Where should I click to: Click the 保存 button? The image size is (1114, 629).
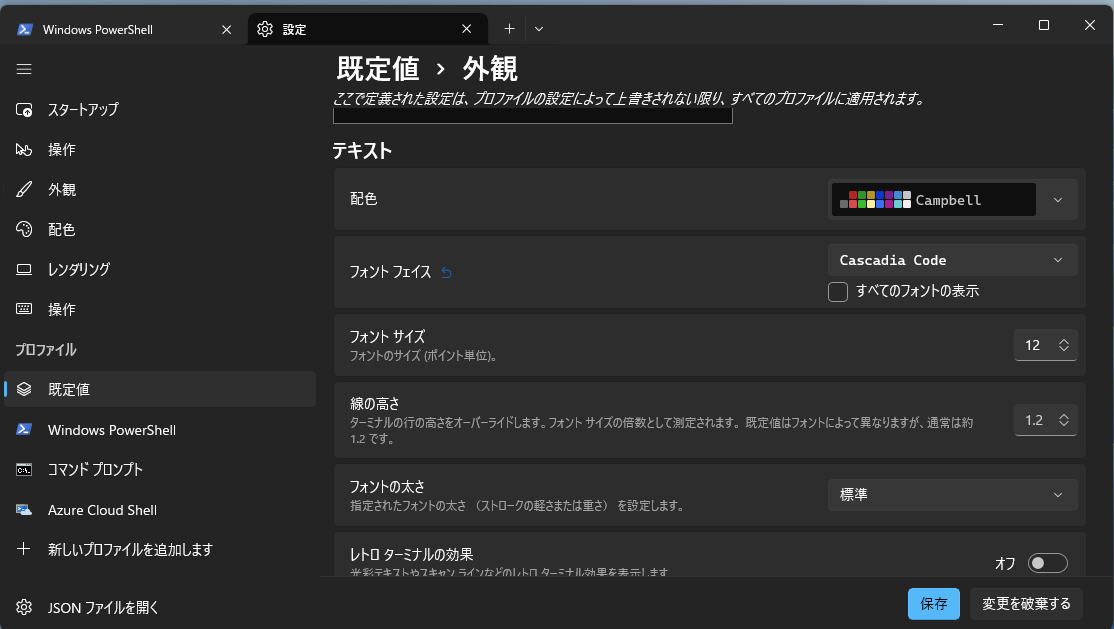pyautogui.click(x=933, y=604)
